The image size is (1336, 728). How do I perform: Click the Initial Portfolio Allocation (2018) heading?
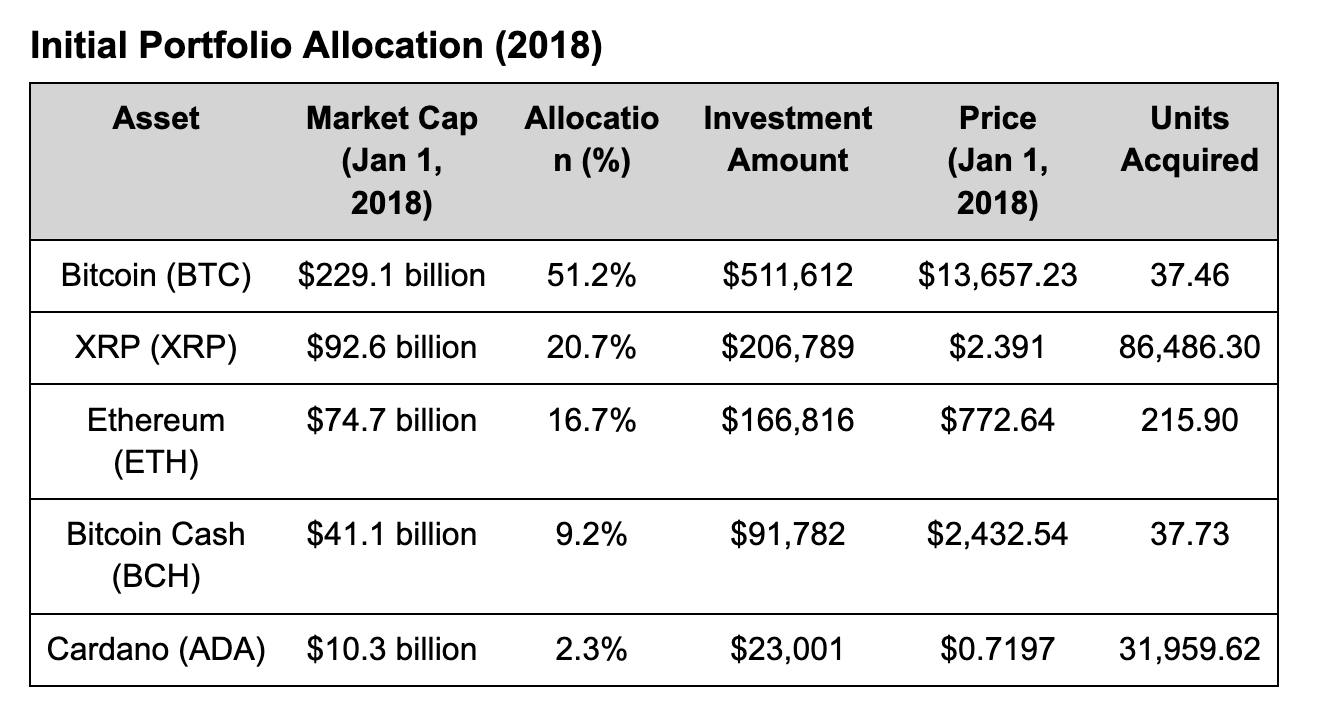tap(316, 46)
